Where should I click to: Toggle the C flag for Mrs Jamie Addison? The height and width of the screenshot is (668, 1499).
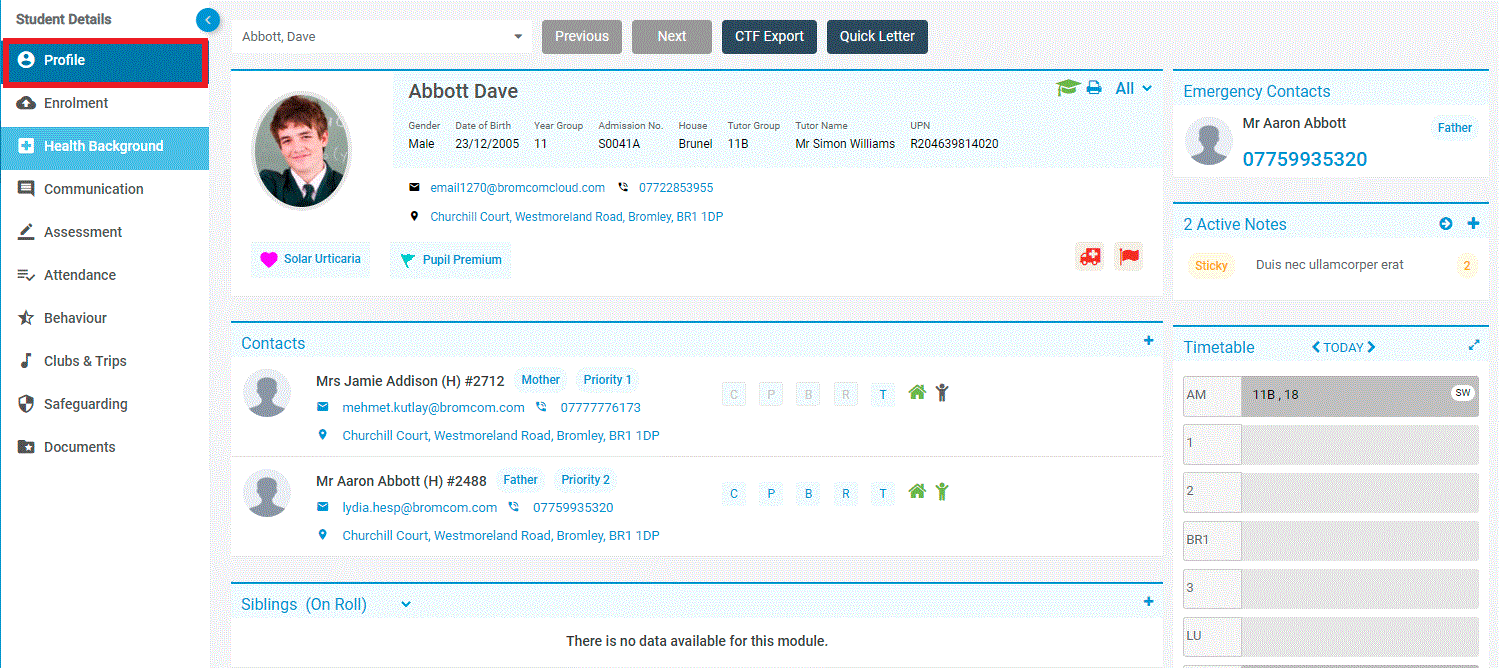pos(734,394)
